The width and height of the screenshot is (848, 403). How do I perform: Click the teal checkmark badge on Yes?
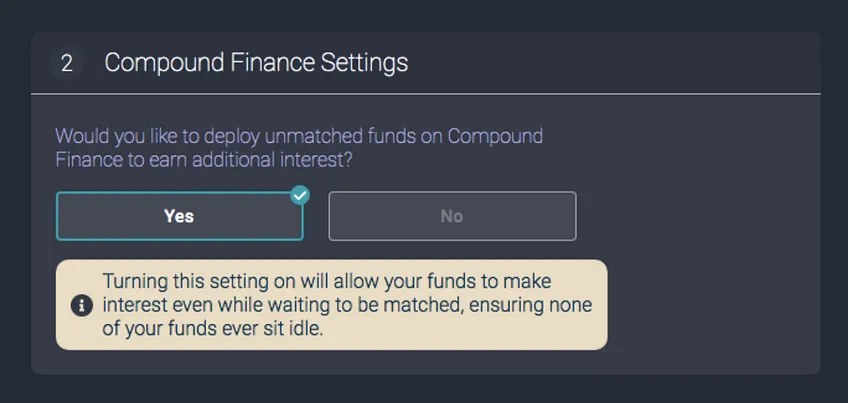point(300,195)
